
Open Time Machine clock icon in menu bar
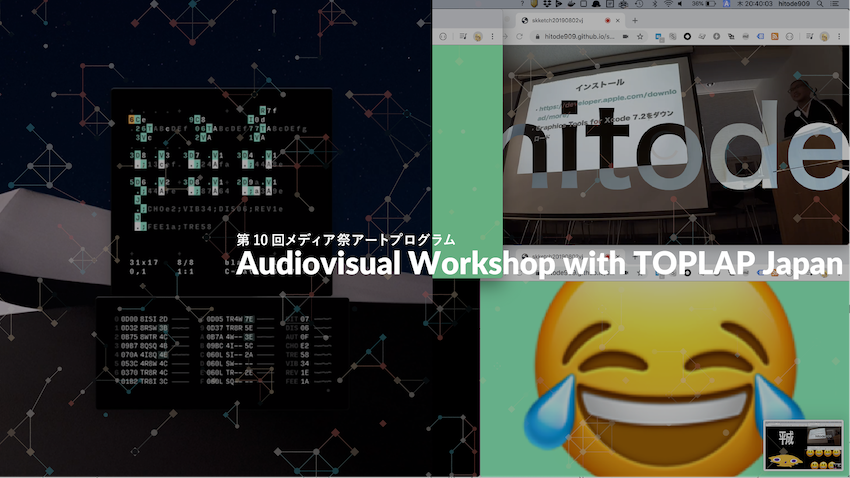click(x=639, y=4)
